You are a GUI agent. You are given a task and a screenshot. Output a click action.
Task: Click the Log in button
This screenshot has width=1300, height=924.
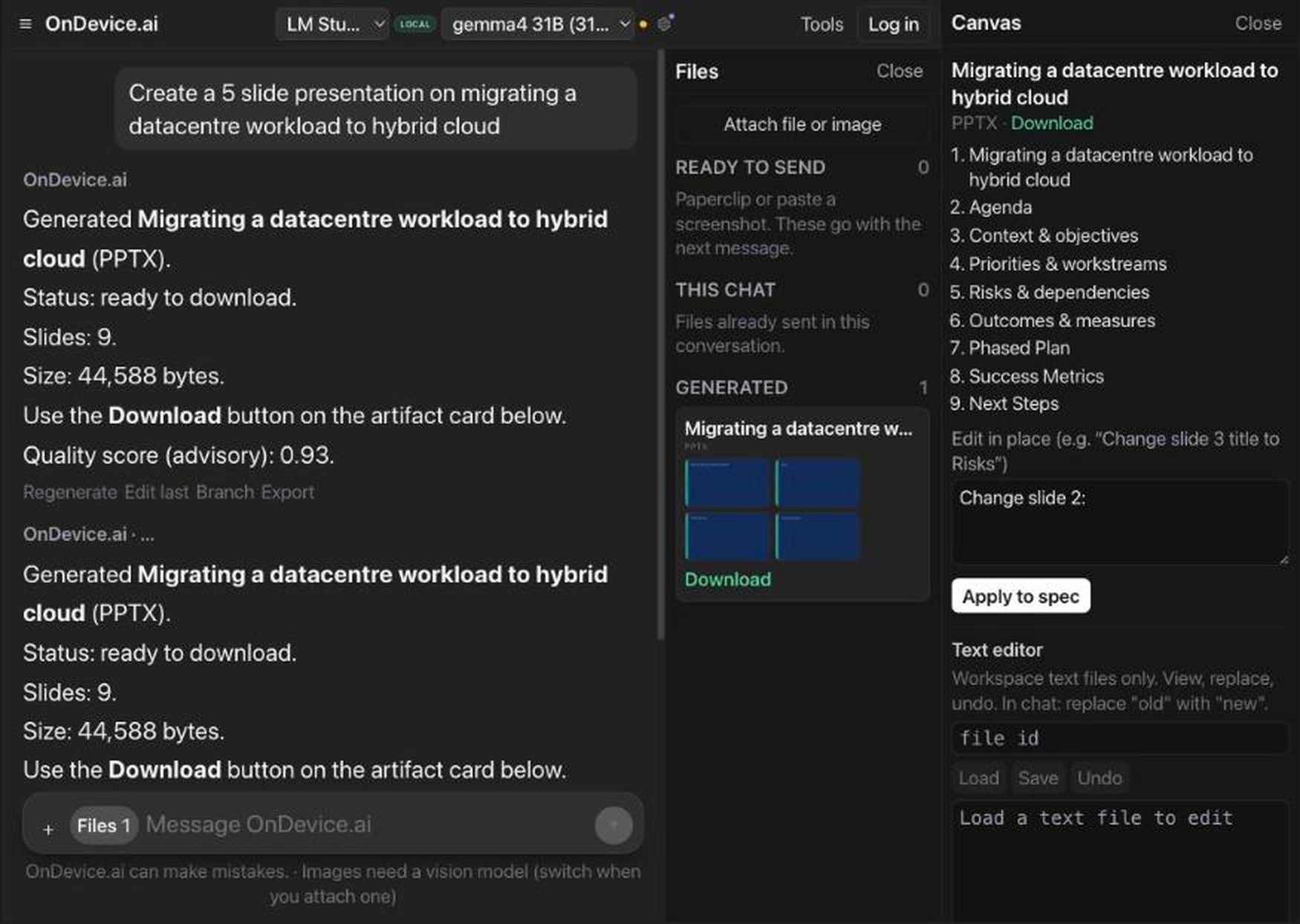click(893, 25)
